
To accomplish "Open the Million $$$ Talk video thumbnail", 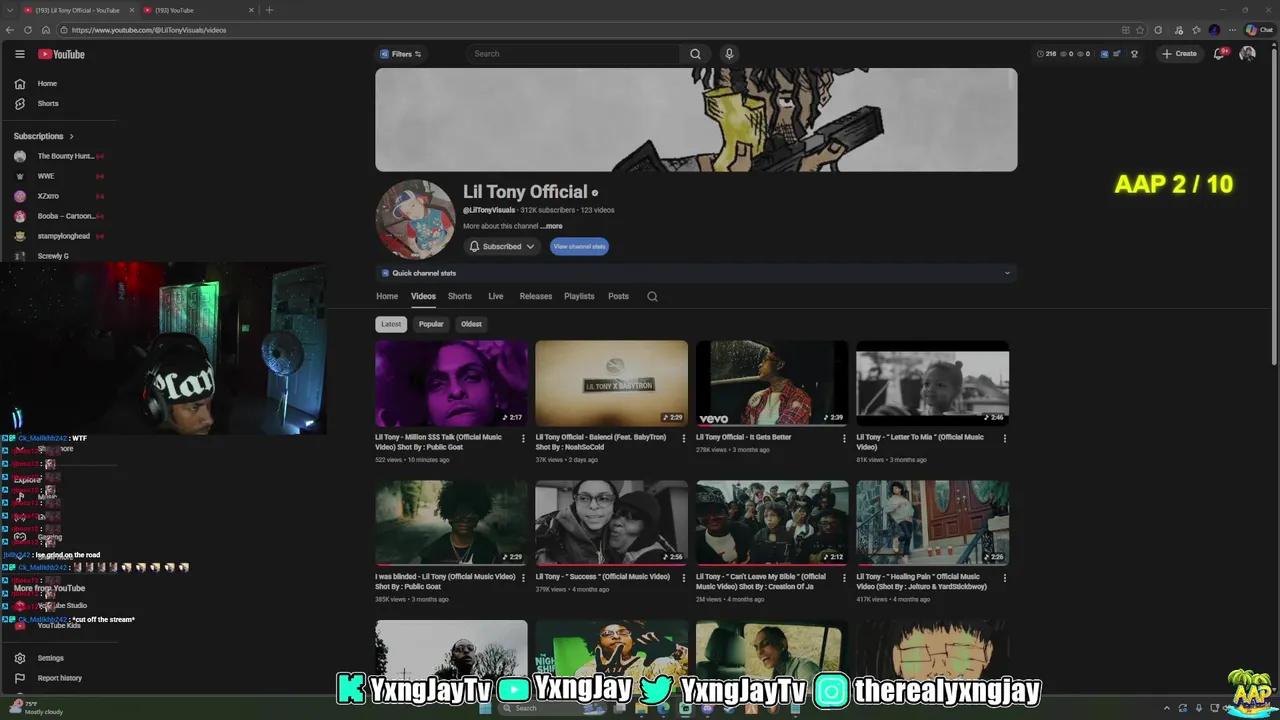I will [451, 383].
